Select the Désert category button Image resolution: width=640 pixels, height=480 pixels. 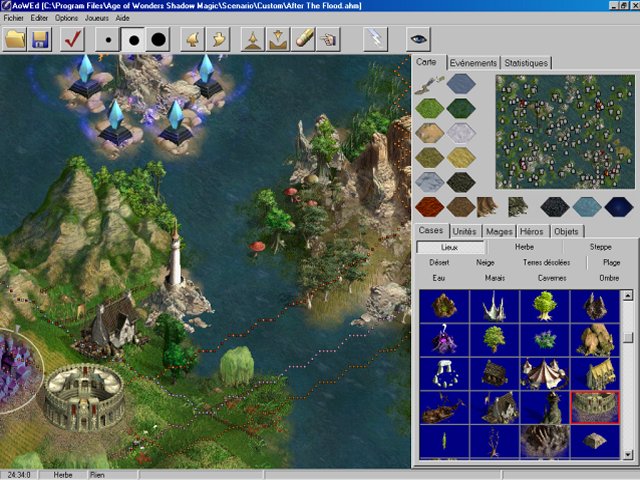coord(439,262)
